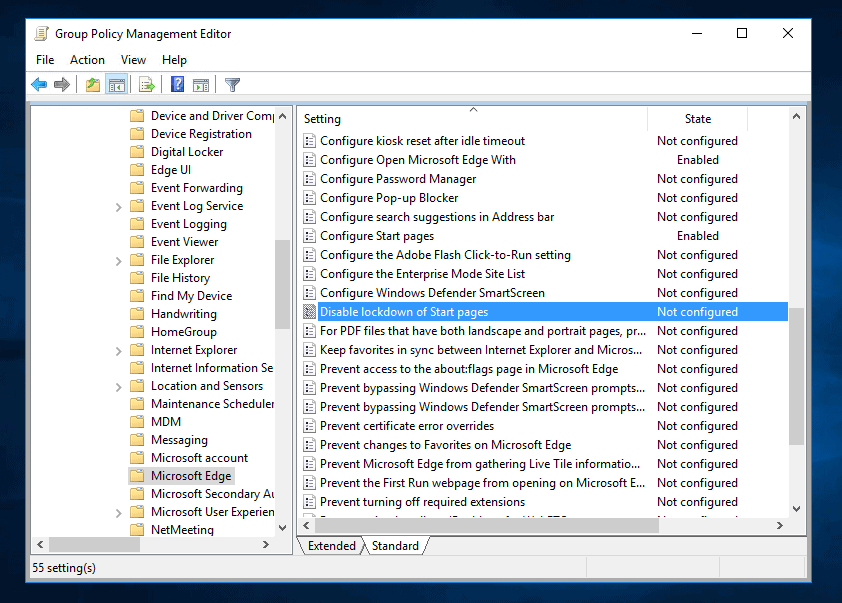Viewport: 842px width, 603px height.
Task: Select the Find My Device folder
Action: point(191,296)
